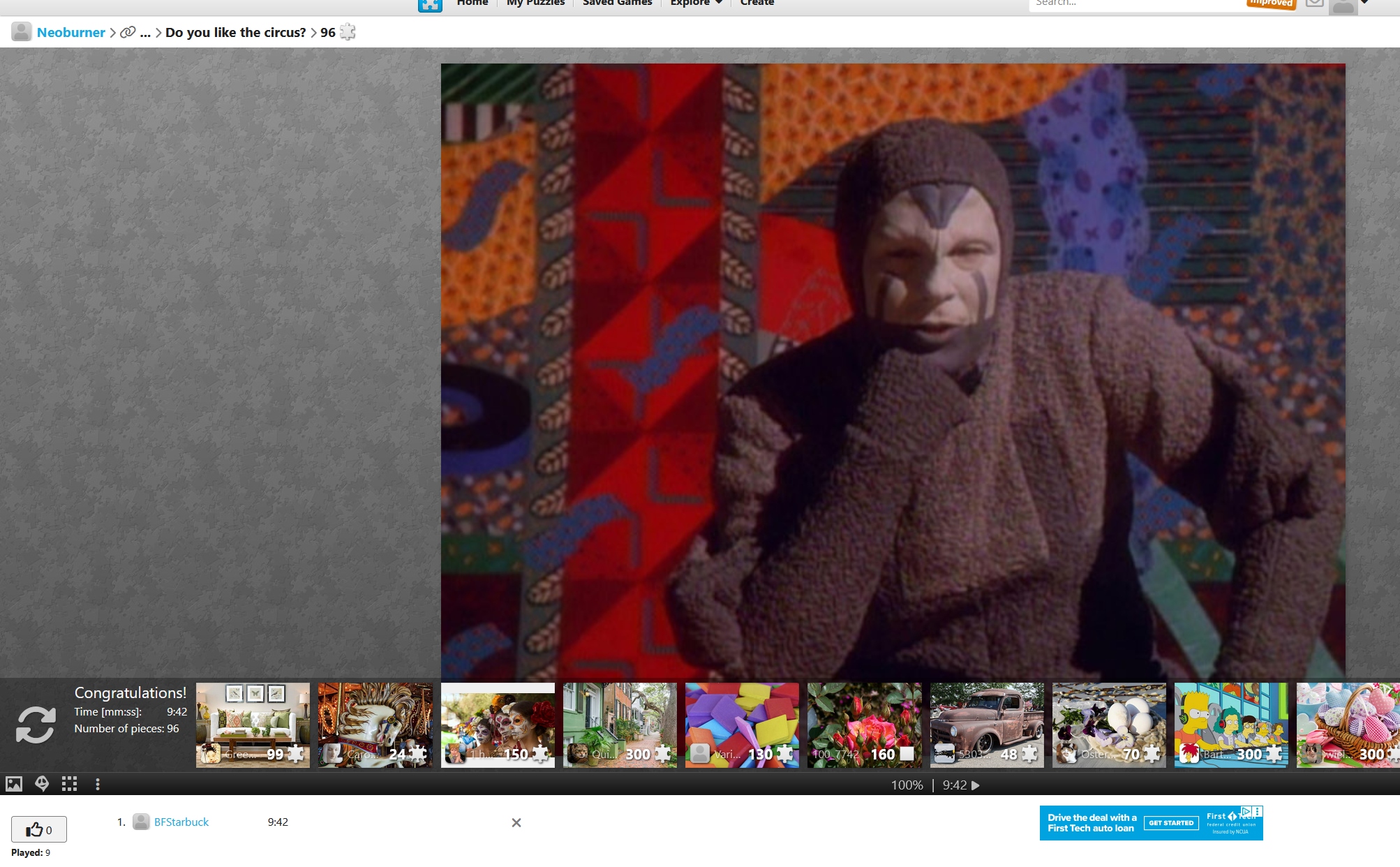Open the 99-piece living room puzzle thumbnail
This screenshot has width=1400, height=867.
[253, 725]
